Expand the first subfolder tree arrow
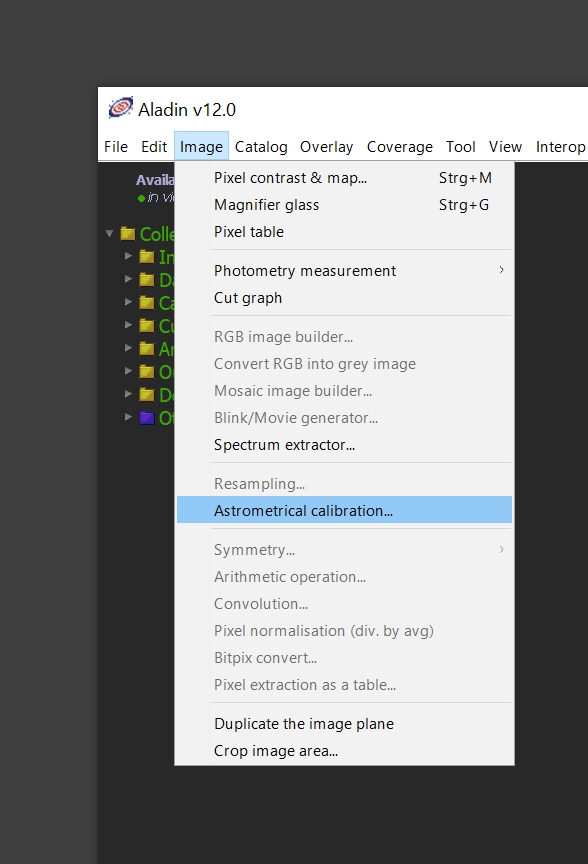 click(128, 256)
